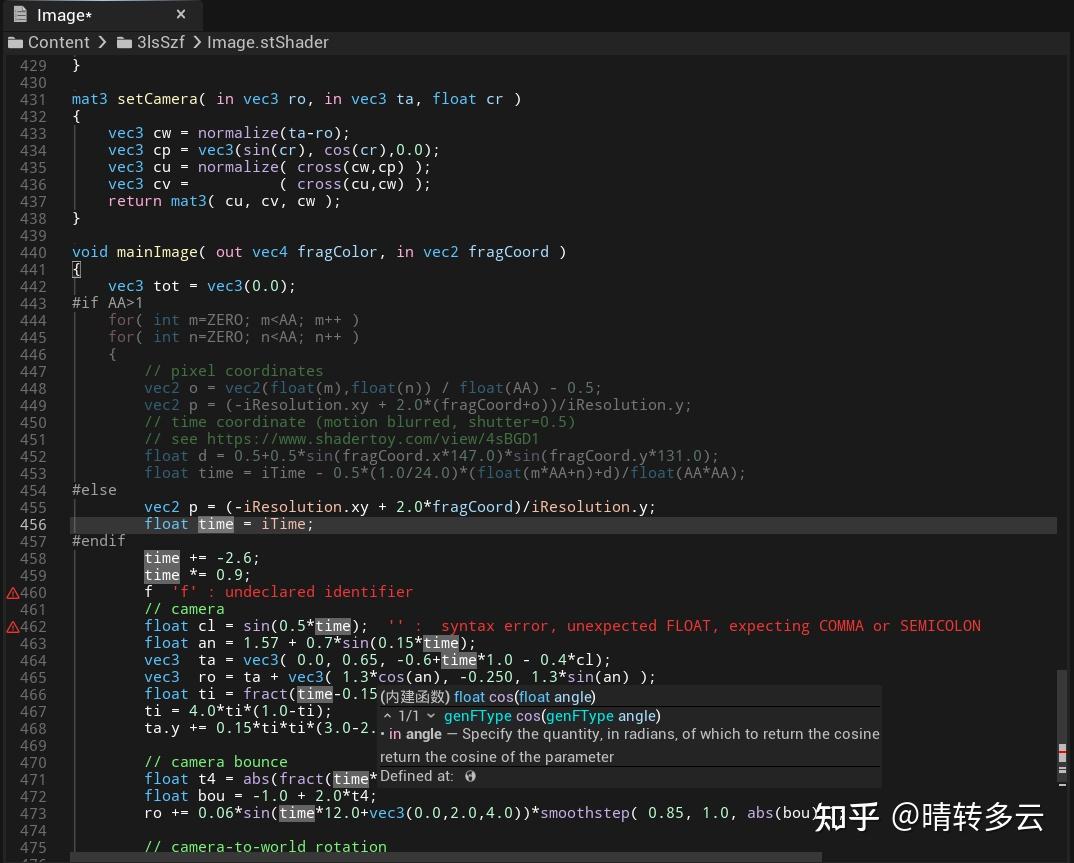
Task: Show previous overload in signature tooltip
Action: (x=388, y=716)
